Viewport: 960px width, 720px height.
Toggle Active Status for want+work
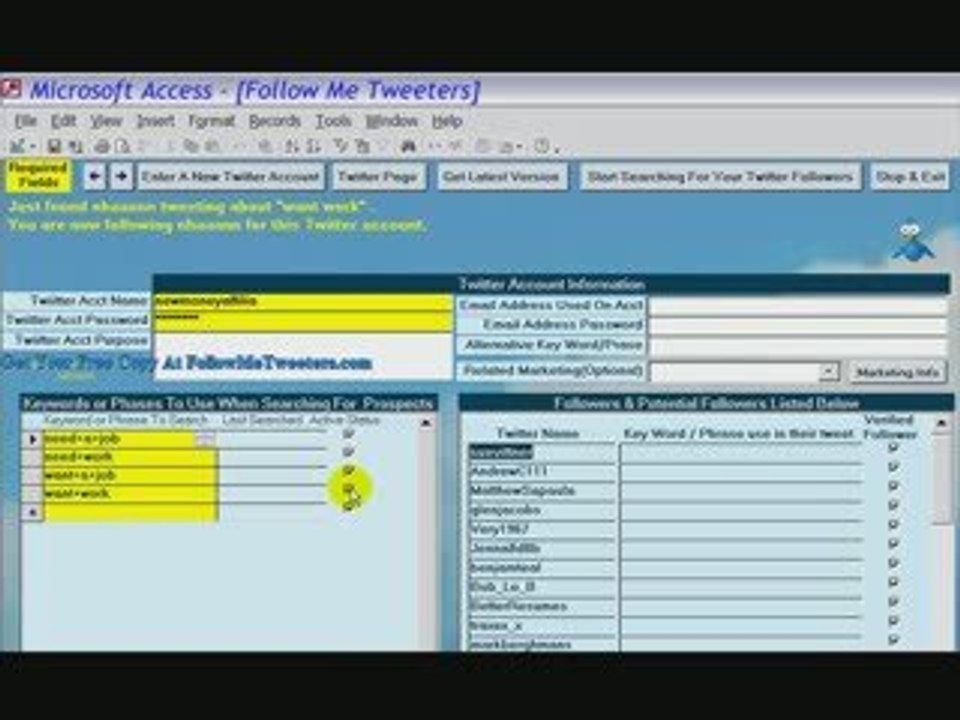(x=348, y=489)
